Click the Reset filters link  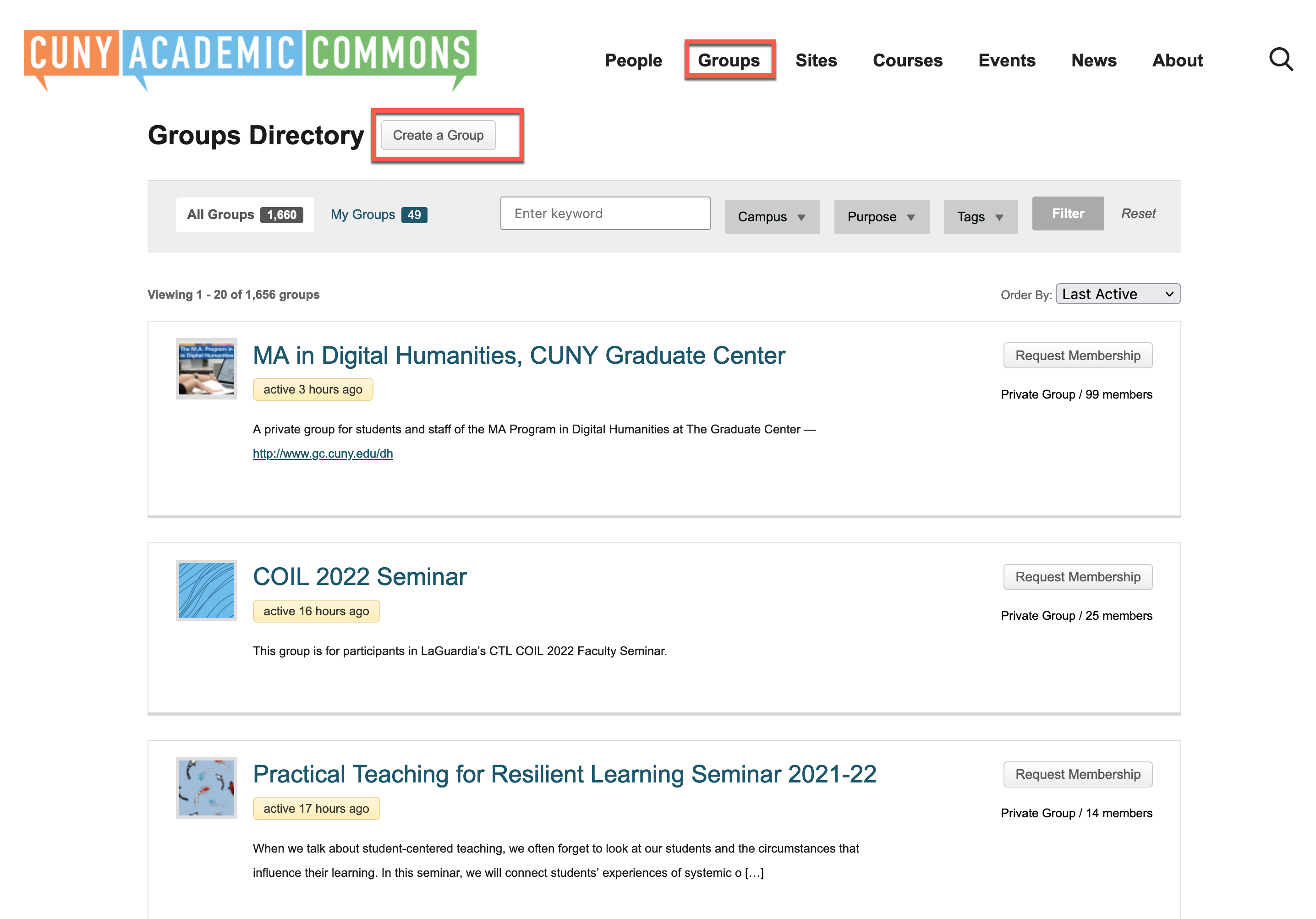tap(1138, 213)
